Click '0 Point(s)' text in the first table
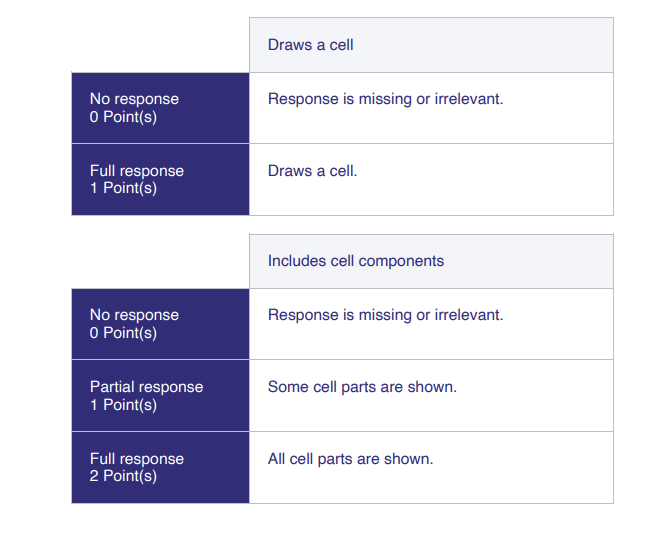Viewport: 668px width, 540px height. [x=123, y=117]
